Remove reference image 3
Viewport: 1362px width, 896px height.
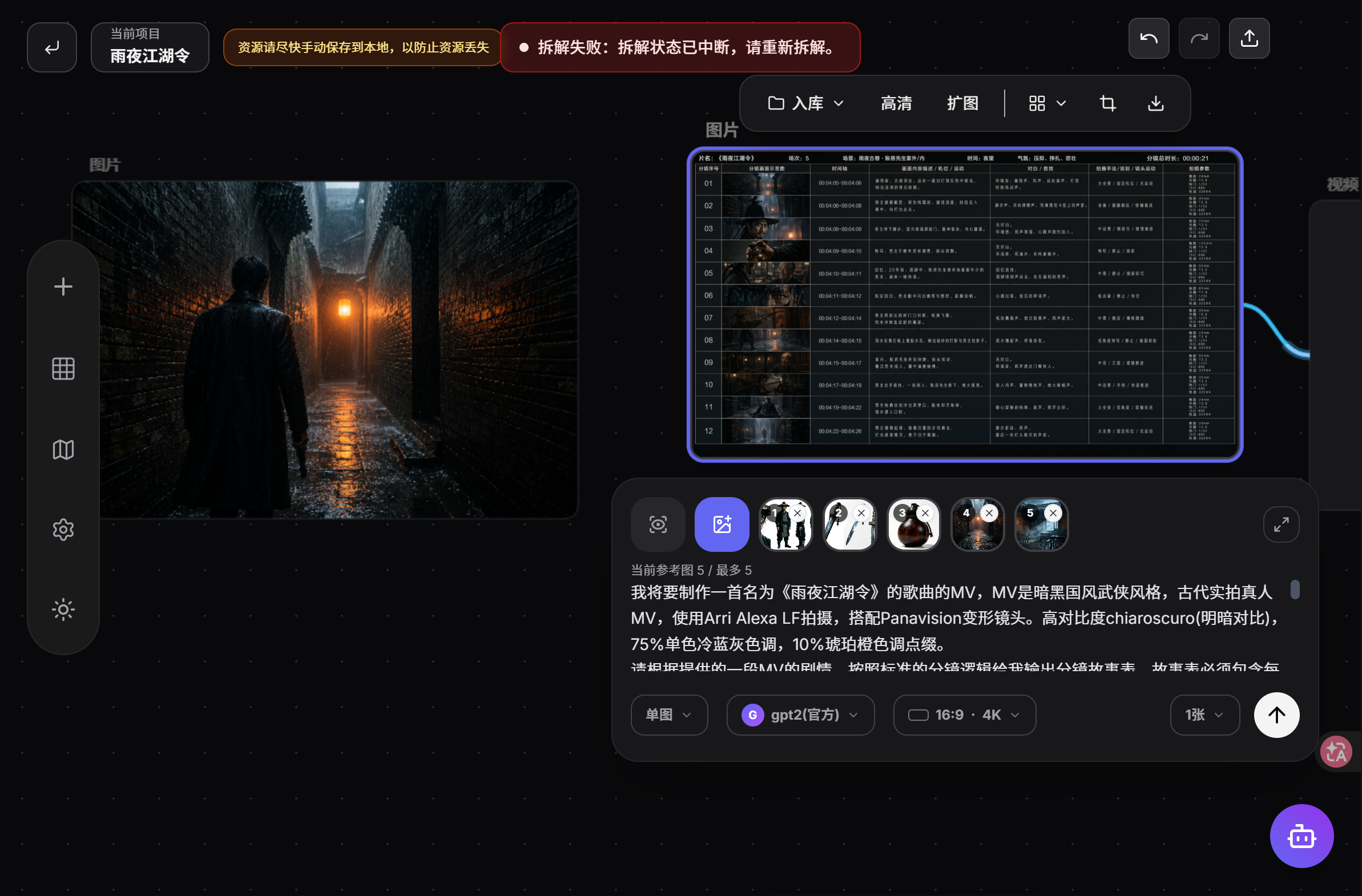tap(925, 513)
